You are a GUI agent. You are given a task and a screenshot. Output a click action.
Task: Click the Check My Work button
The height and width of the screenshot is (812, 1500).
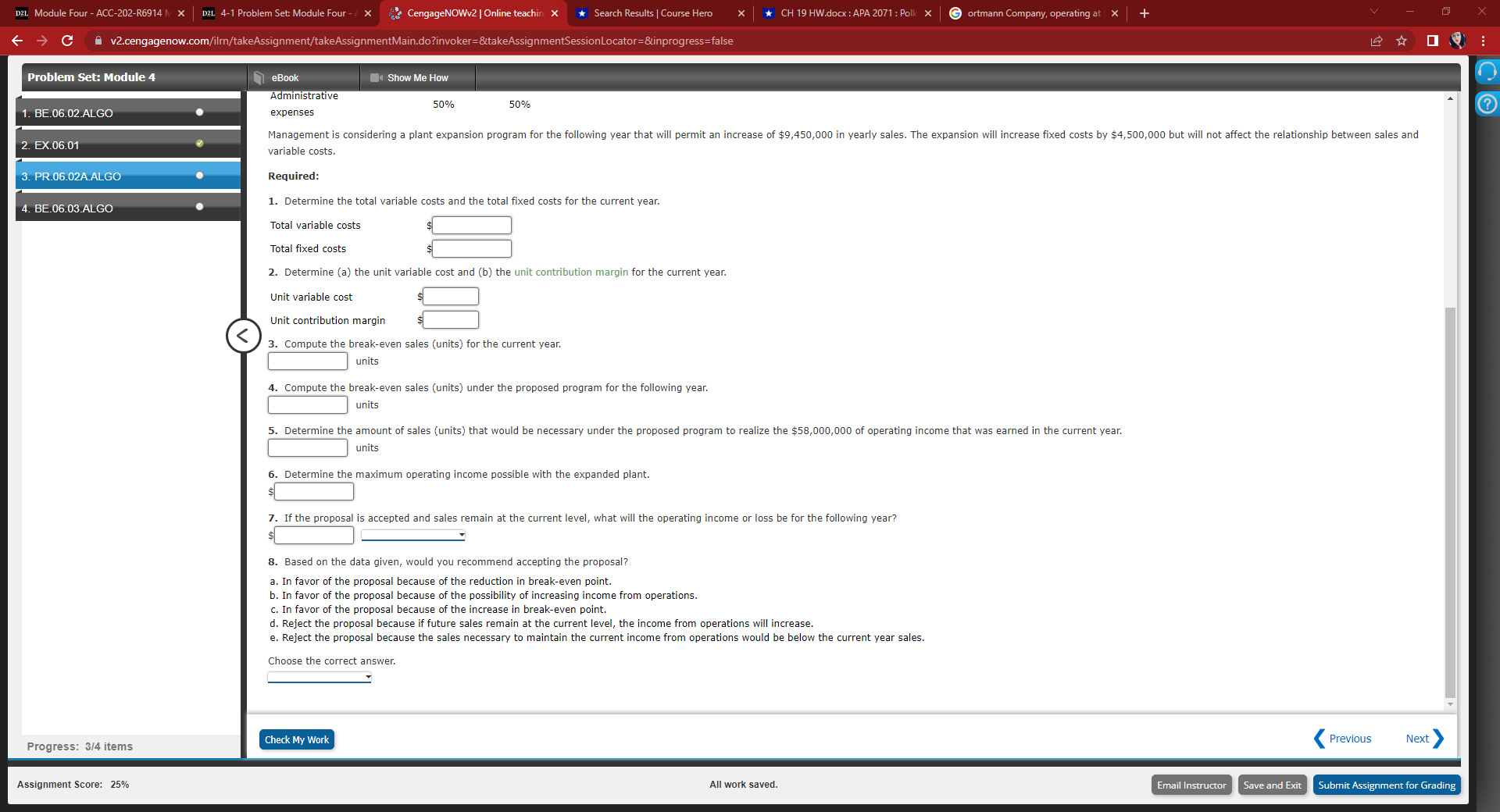(x=296, y=739)
